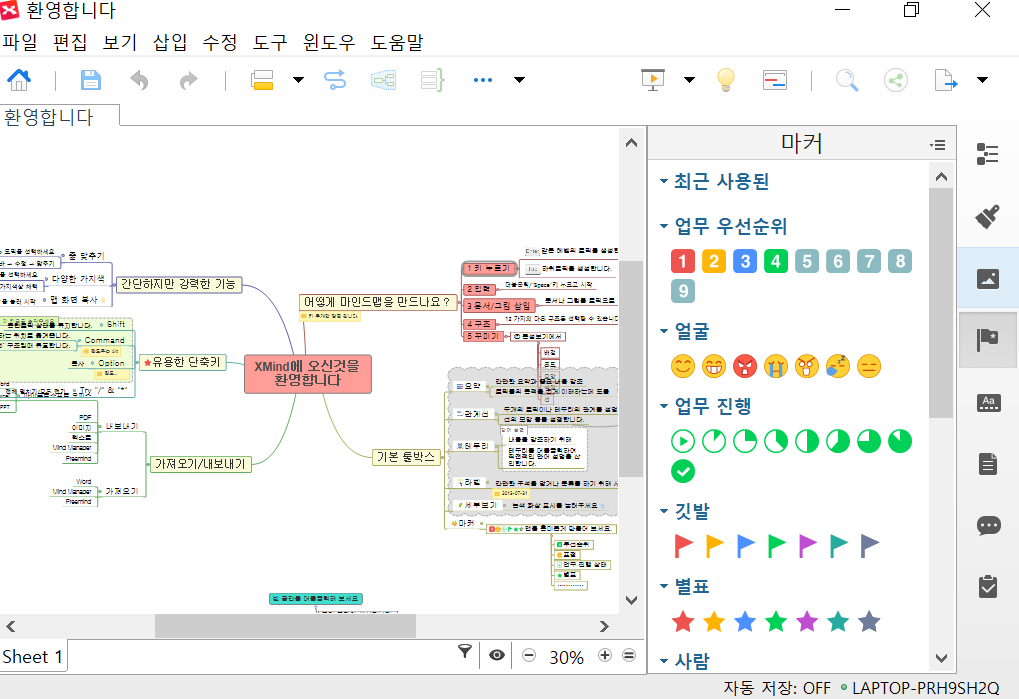Add a relationship line between topics

pyautogui.click(x=335, y=80)
